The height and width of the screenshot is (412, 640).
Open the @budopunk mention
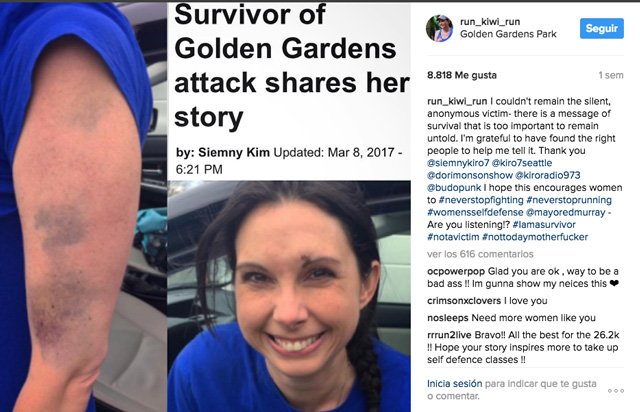(454, 188)
